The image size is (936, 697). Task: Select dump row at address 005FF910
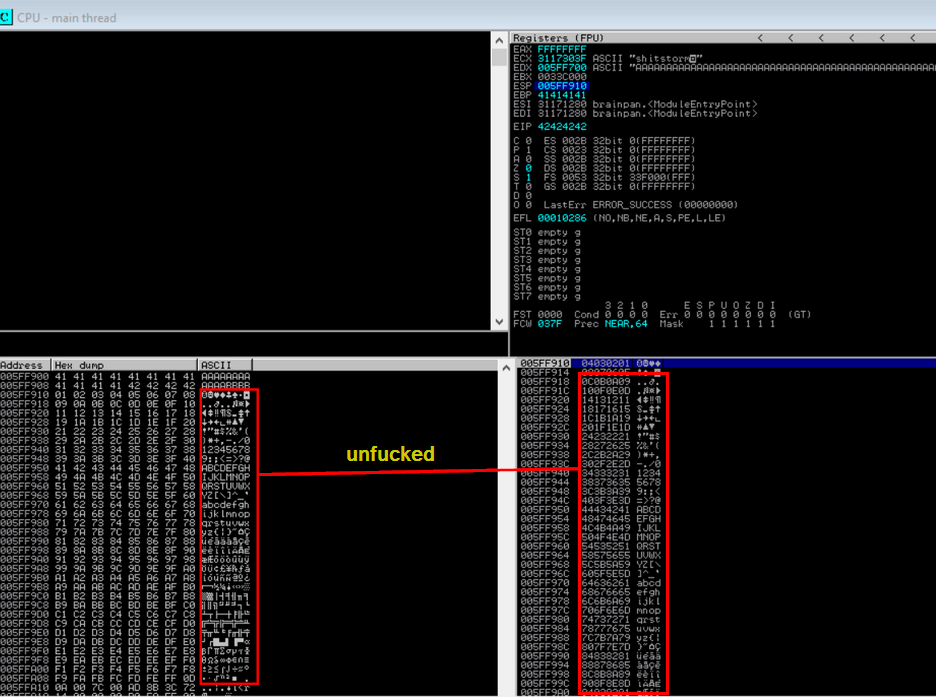click(125, 394)
